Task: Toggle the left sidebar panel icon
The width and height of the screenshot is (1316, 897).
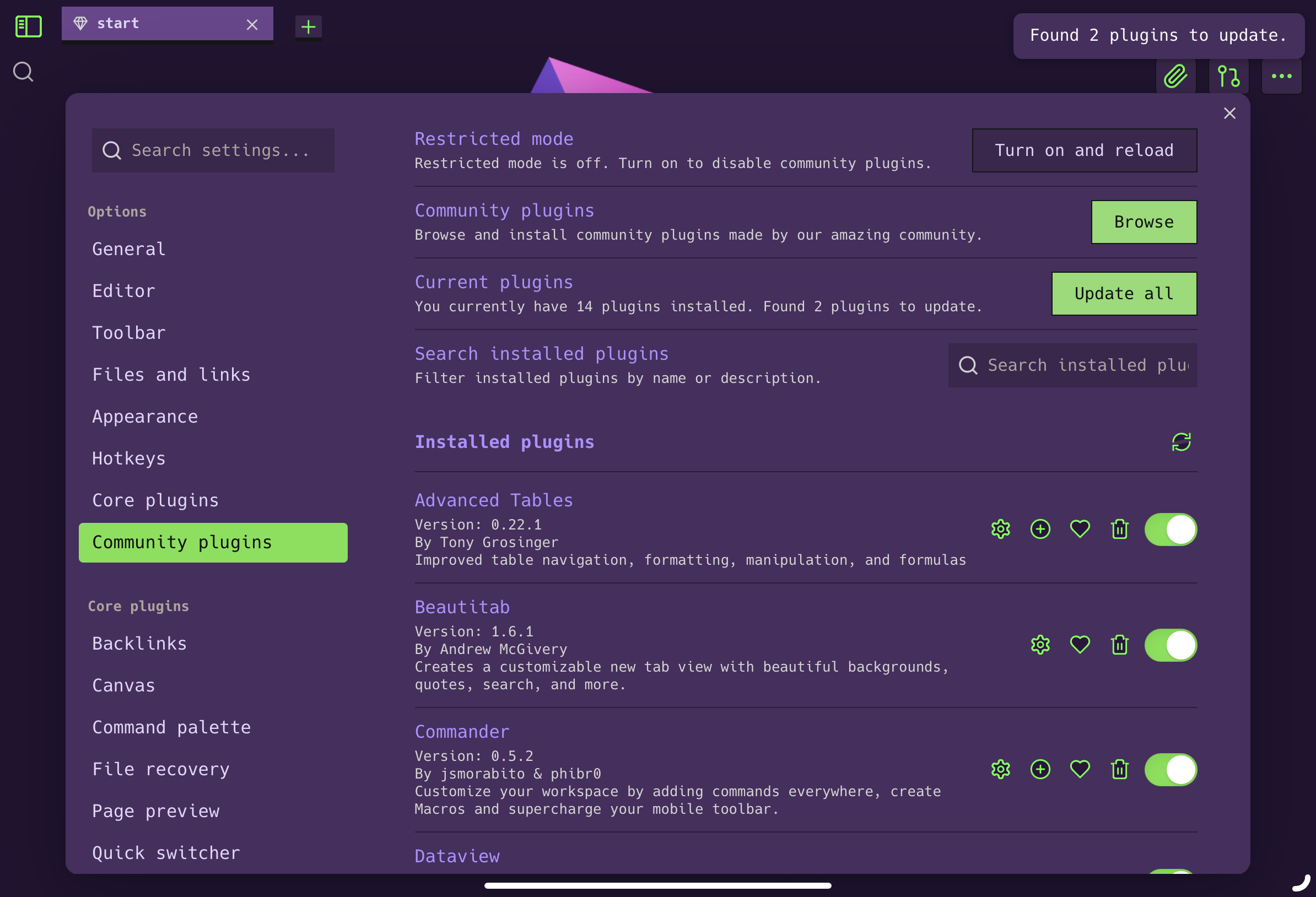Action: tap(28, 26)
